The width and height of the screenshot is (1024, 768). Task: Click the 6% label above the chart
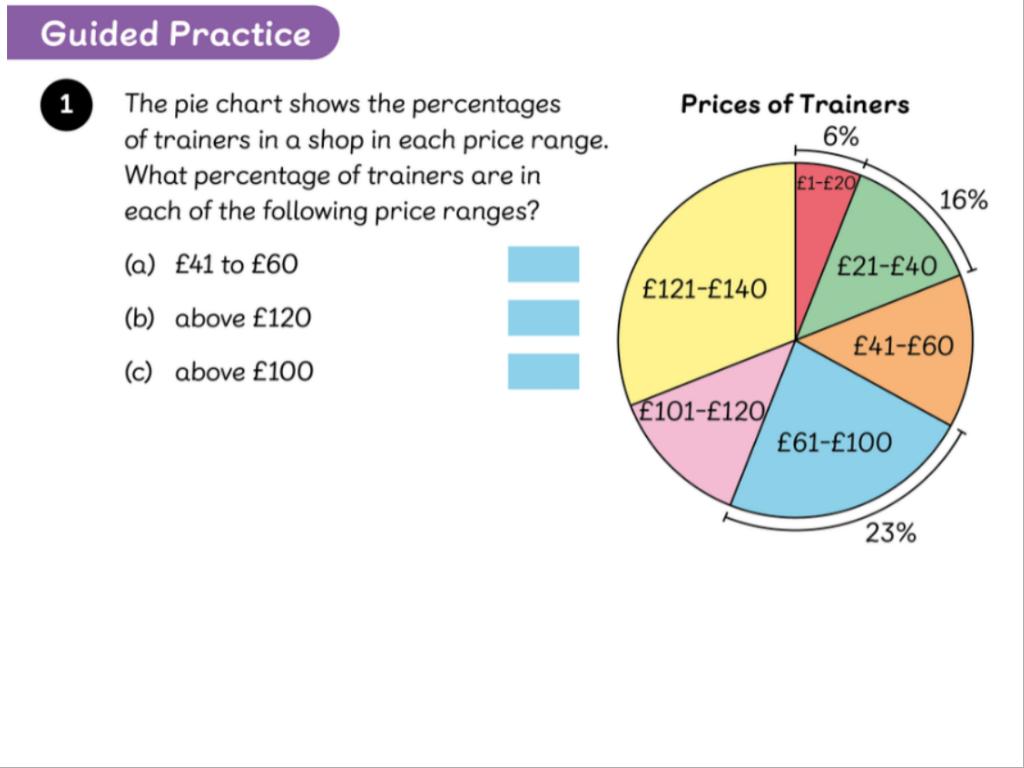[840, 136]
